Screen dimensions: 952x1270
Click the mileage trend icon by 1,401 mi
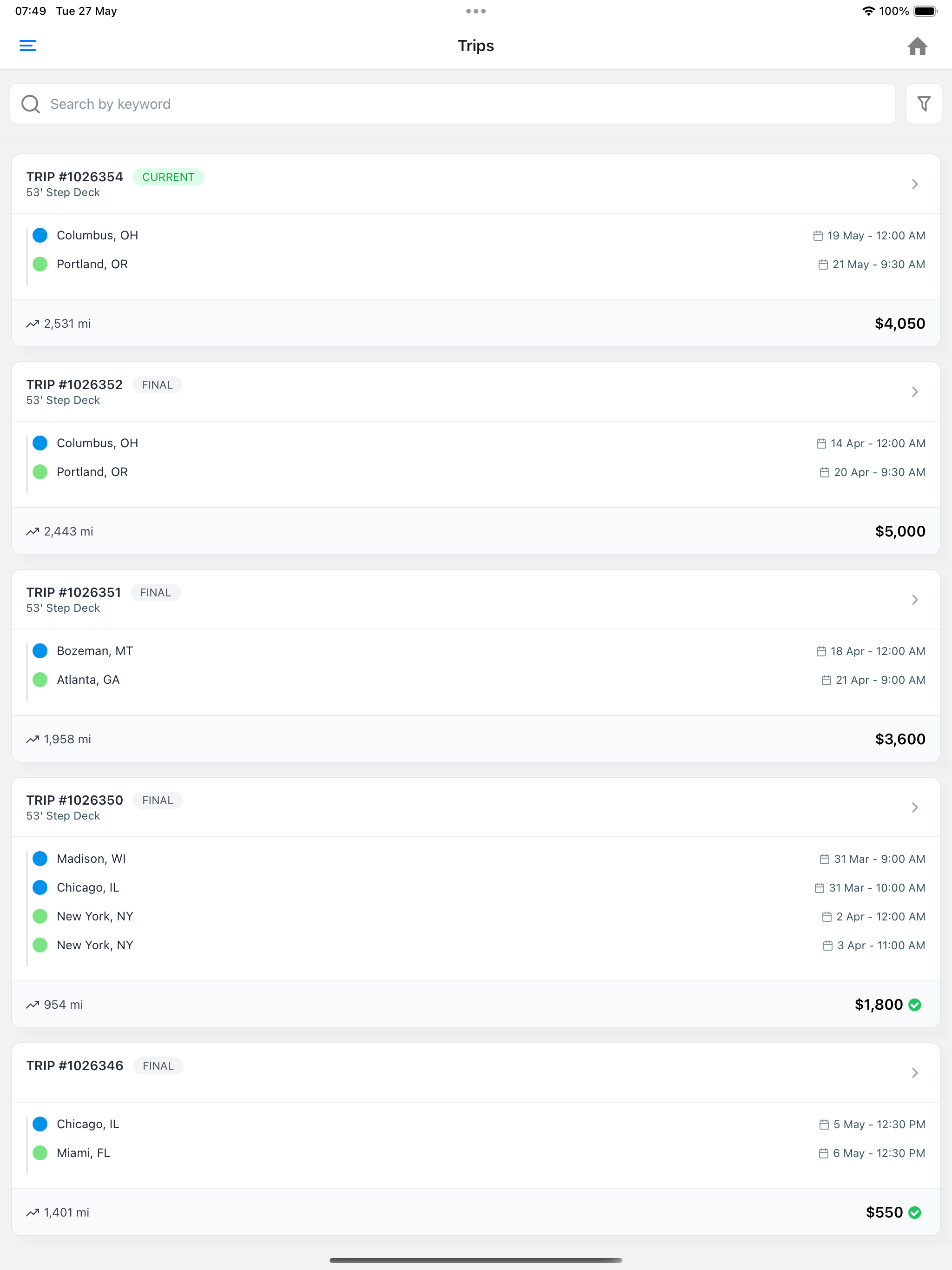click(33, 1212)
